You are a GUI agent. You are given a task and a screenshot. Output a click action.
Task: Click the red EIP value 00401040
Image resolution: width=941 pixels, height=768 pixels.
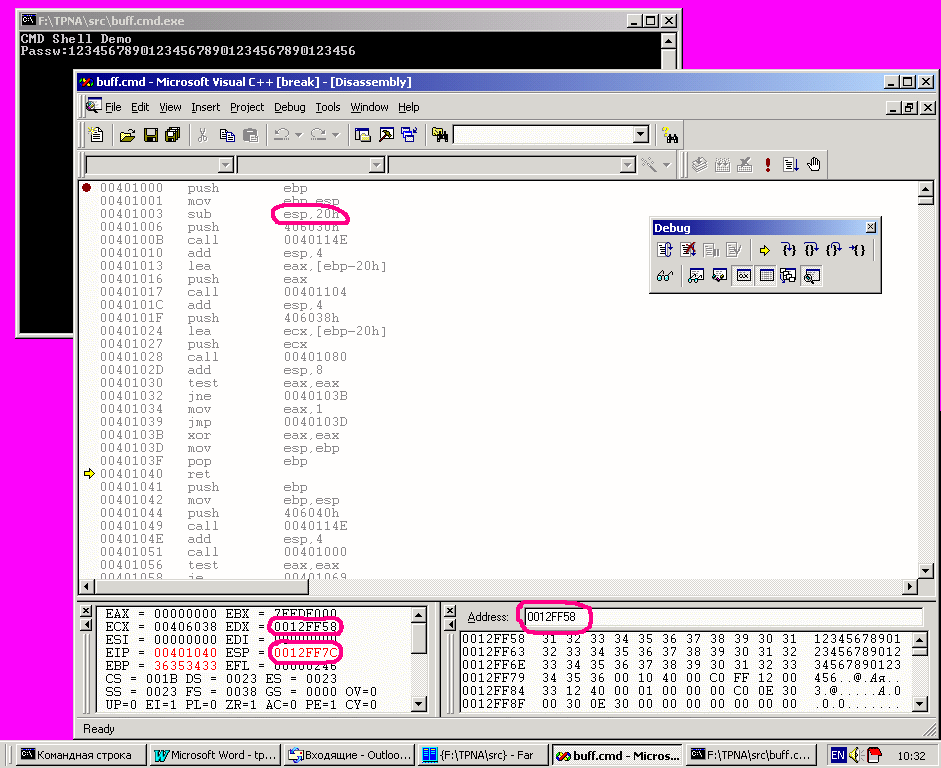coord(185,652)
